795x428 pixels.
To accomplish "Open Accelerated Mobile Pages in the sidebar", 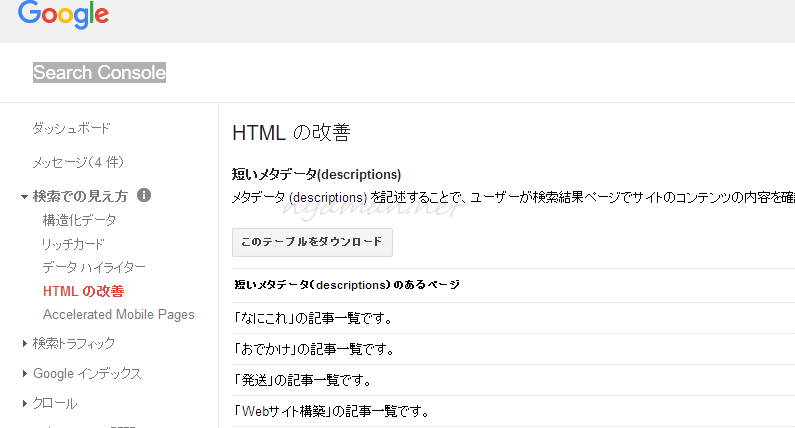I will click(x=119, y=315).
